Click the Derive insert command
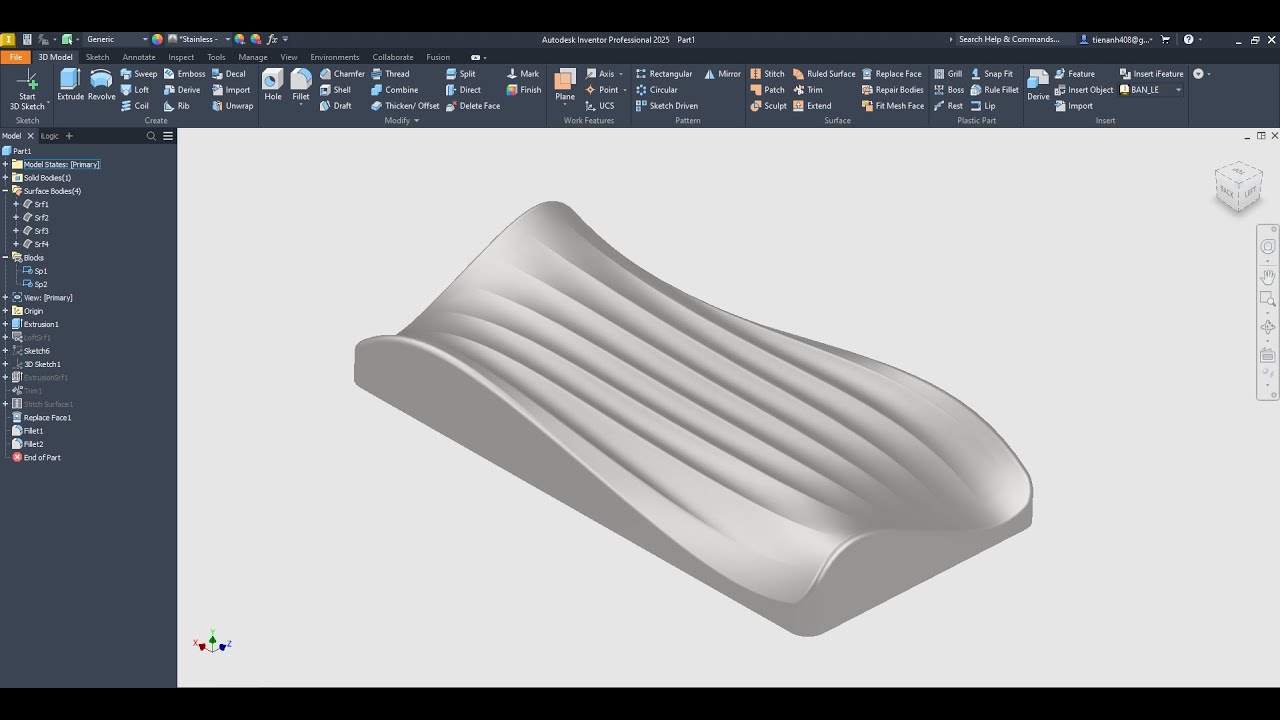Image resolution: width=1280 pixels, height=720 pixels. [x=1038, y=86]
